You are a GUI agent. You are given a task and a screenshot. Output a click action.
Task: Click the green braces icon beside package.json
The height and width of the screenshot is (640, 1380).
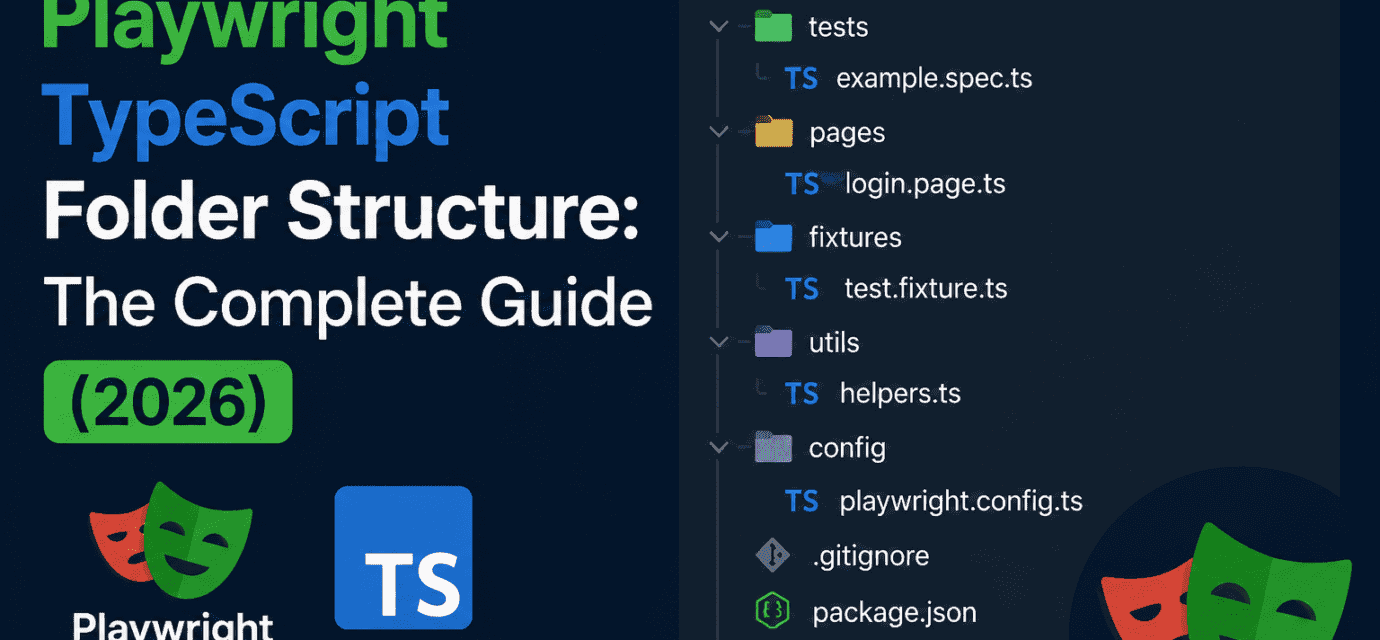coord(773,610)
